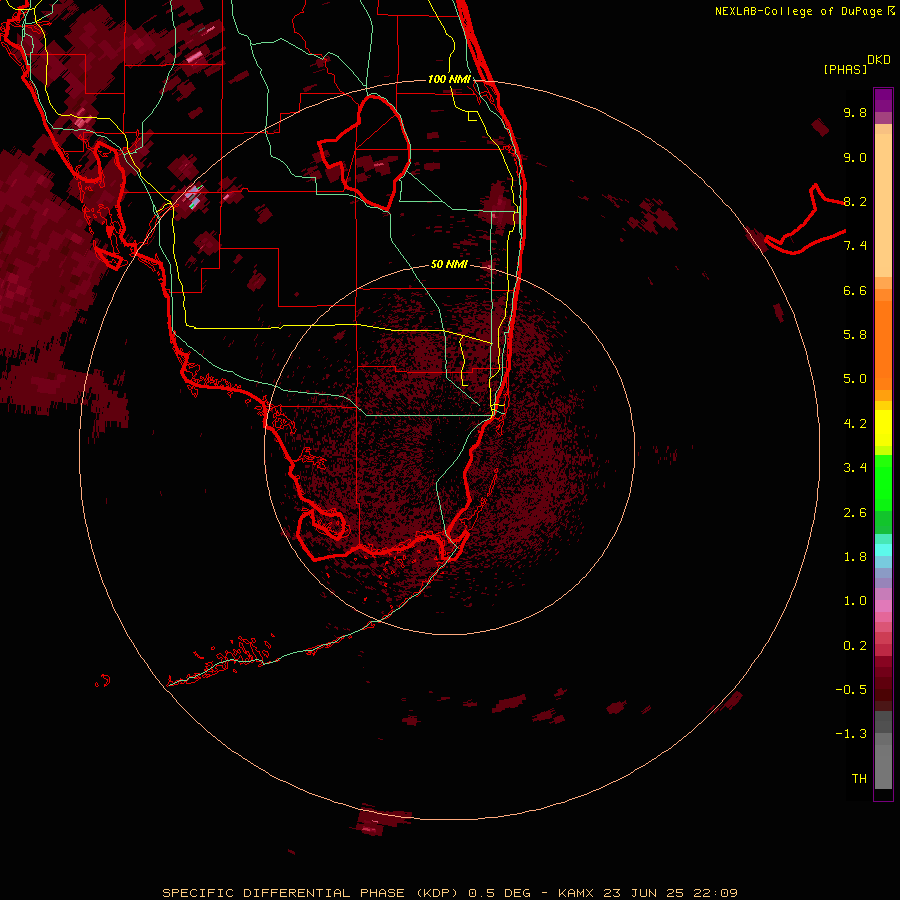This screenshot has width=900, height=900.
Task: Click the 5.0 legend value
Action: coord(855,379)
